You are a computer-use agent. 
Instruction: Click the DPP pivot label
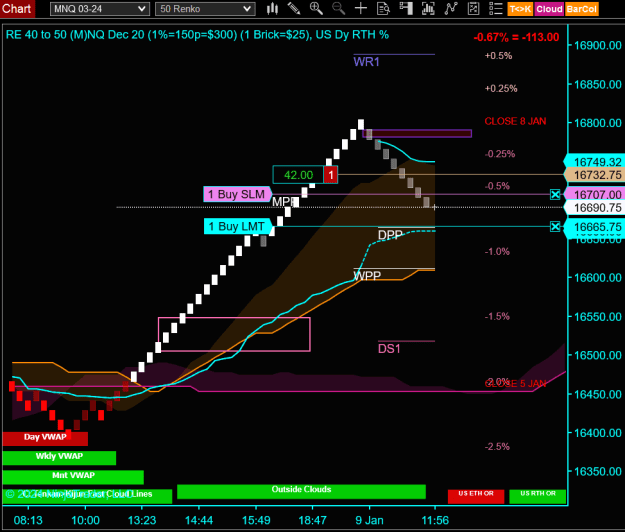pyautogui.click(x=390, y=235)
